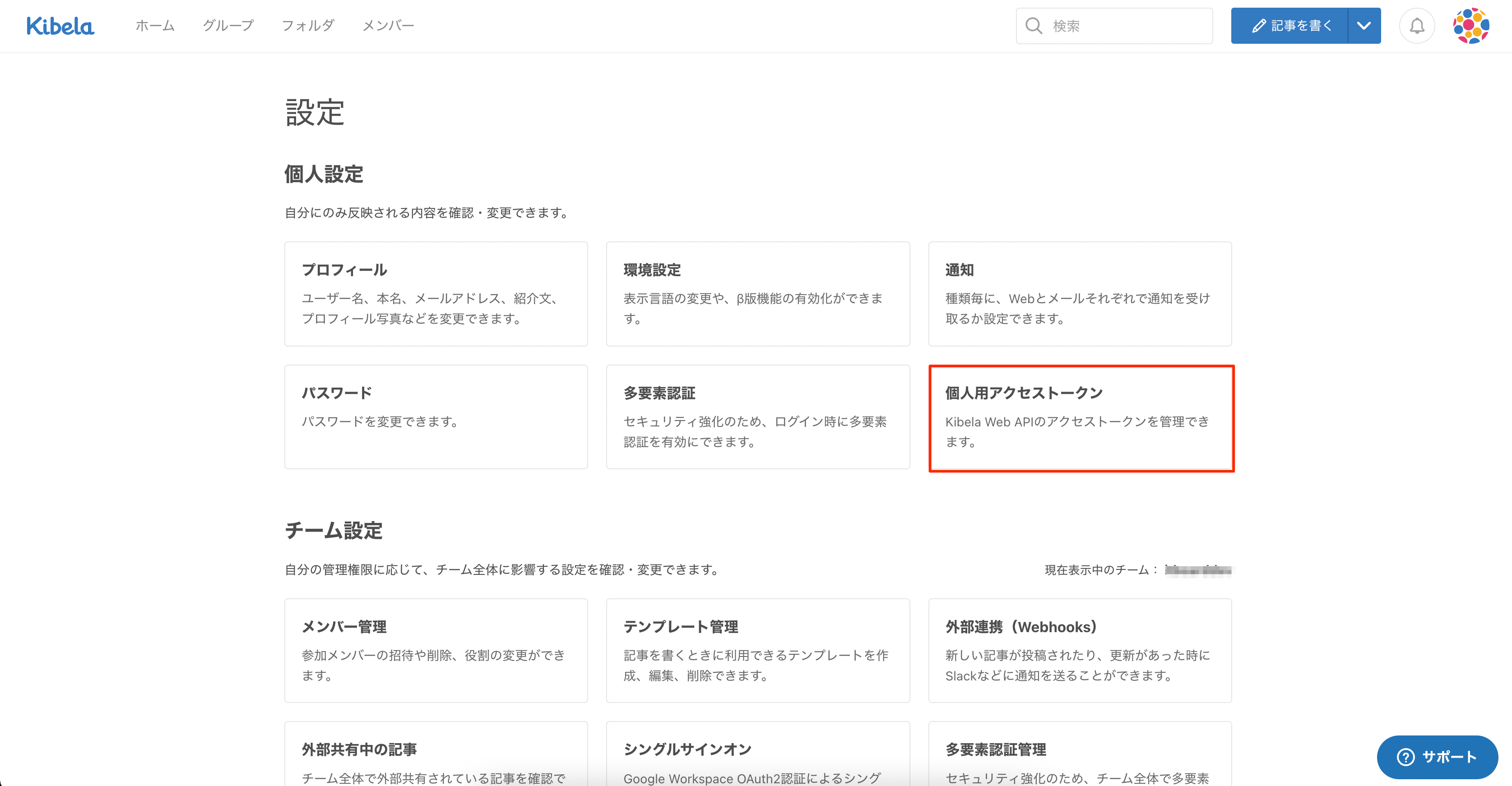Viewport: 1512px width, 786px height.
Task: Open the プロフィール settings card
Action: (x=436, y=294)
